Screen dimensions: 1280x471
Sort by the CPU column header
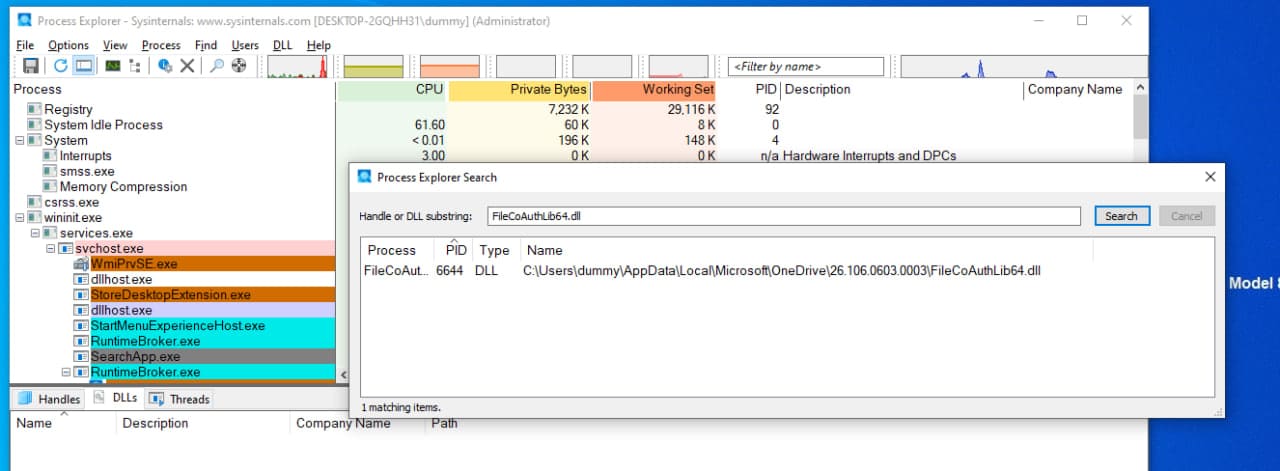coord(392,90)
